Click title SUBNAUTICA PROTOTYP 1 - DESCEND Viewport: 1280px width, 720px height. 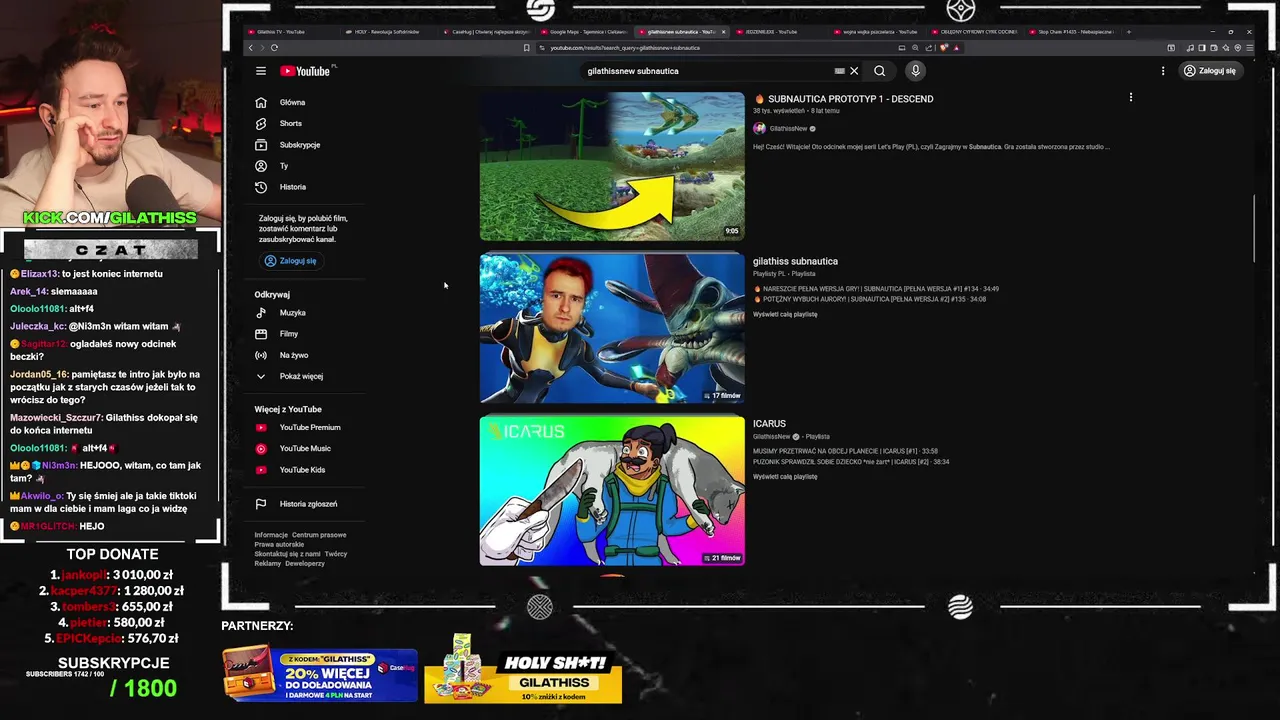coord(850,99)
